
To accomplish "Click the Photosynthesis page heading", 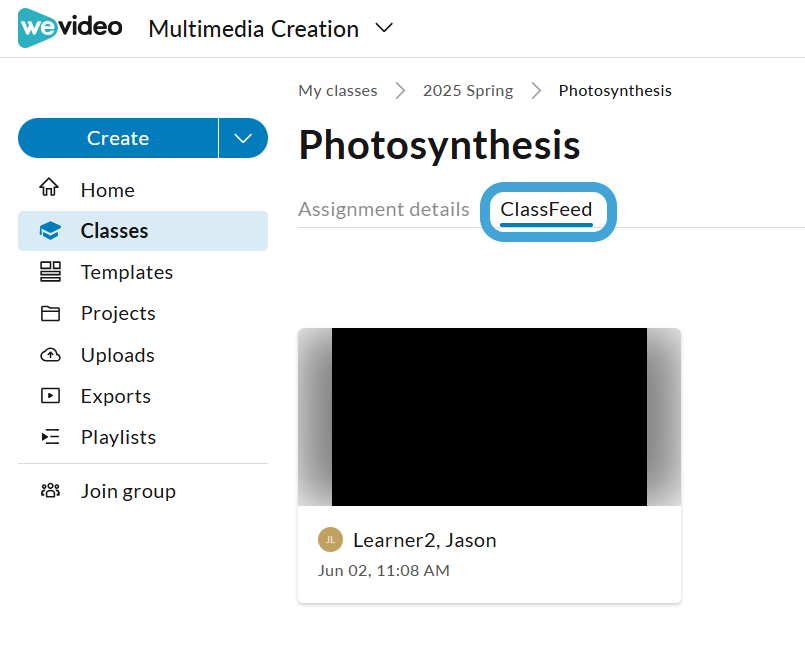I will coord(439,145).
